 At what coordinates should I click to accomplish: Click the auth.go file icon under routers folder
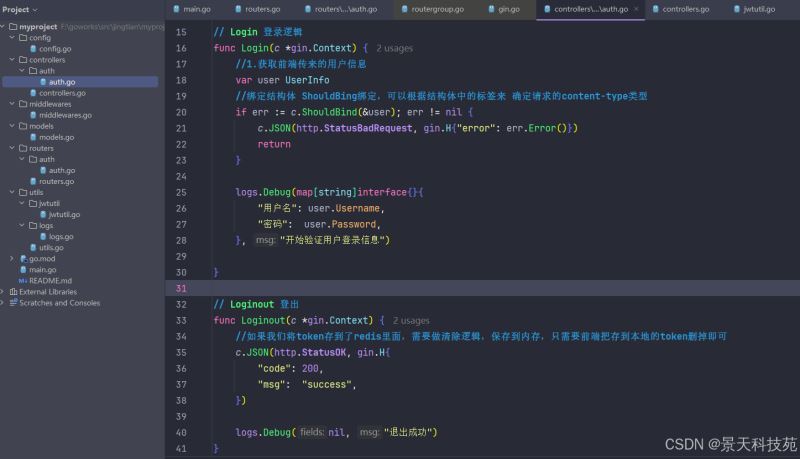tap(43, 170)
